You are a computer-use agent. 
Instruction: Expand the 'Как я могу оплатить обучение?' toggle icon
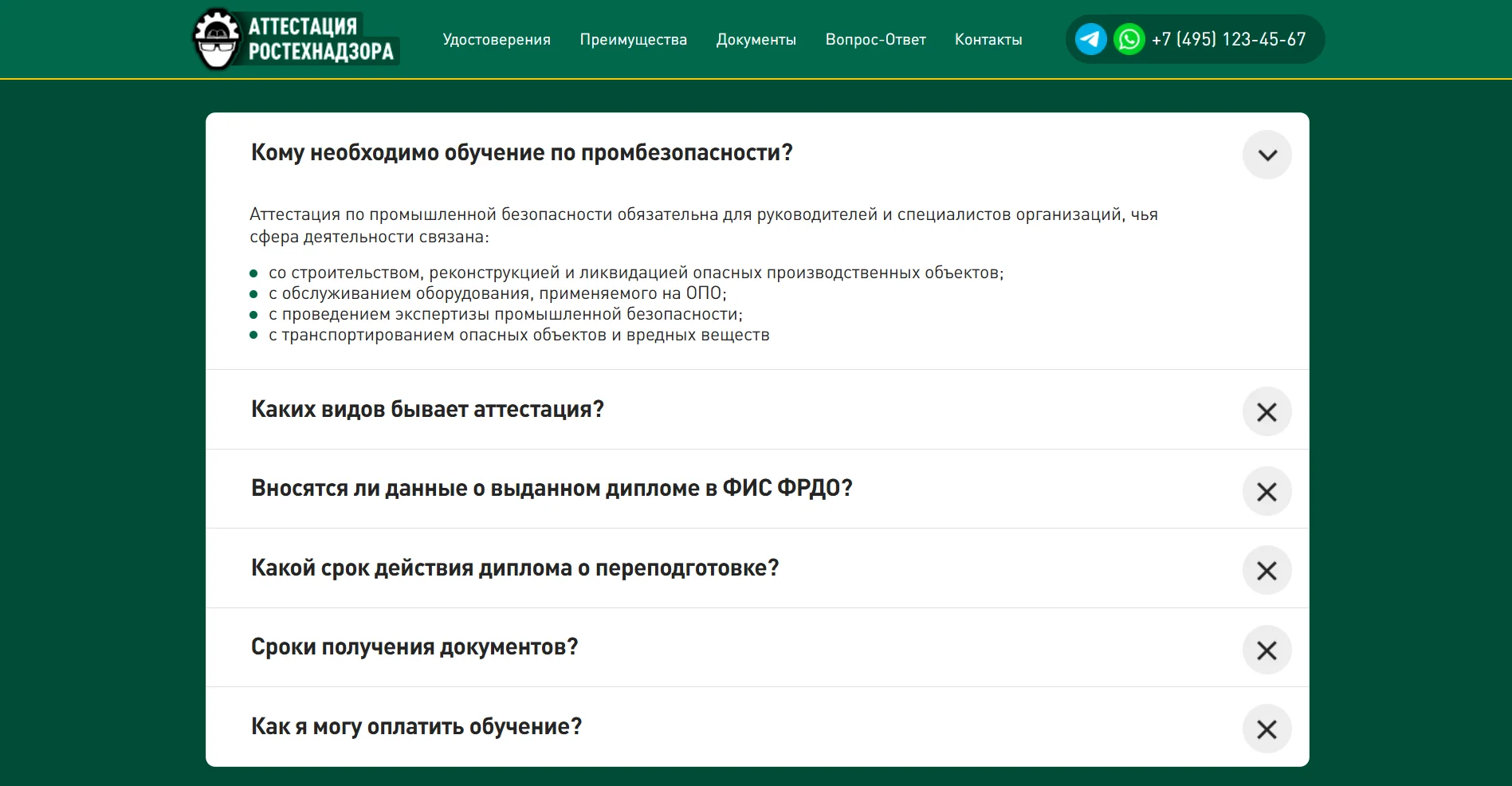(1267, 729)
